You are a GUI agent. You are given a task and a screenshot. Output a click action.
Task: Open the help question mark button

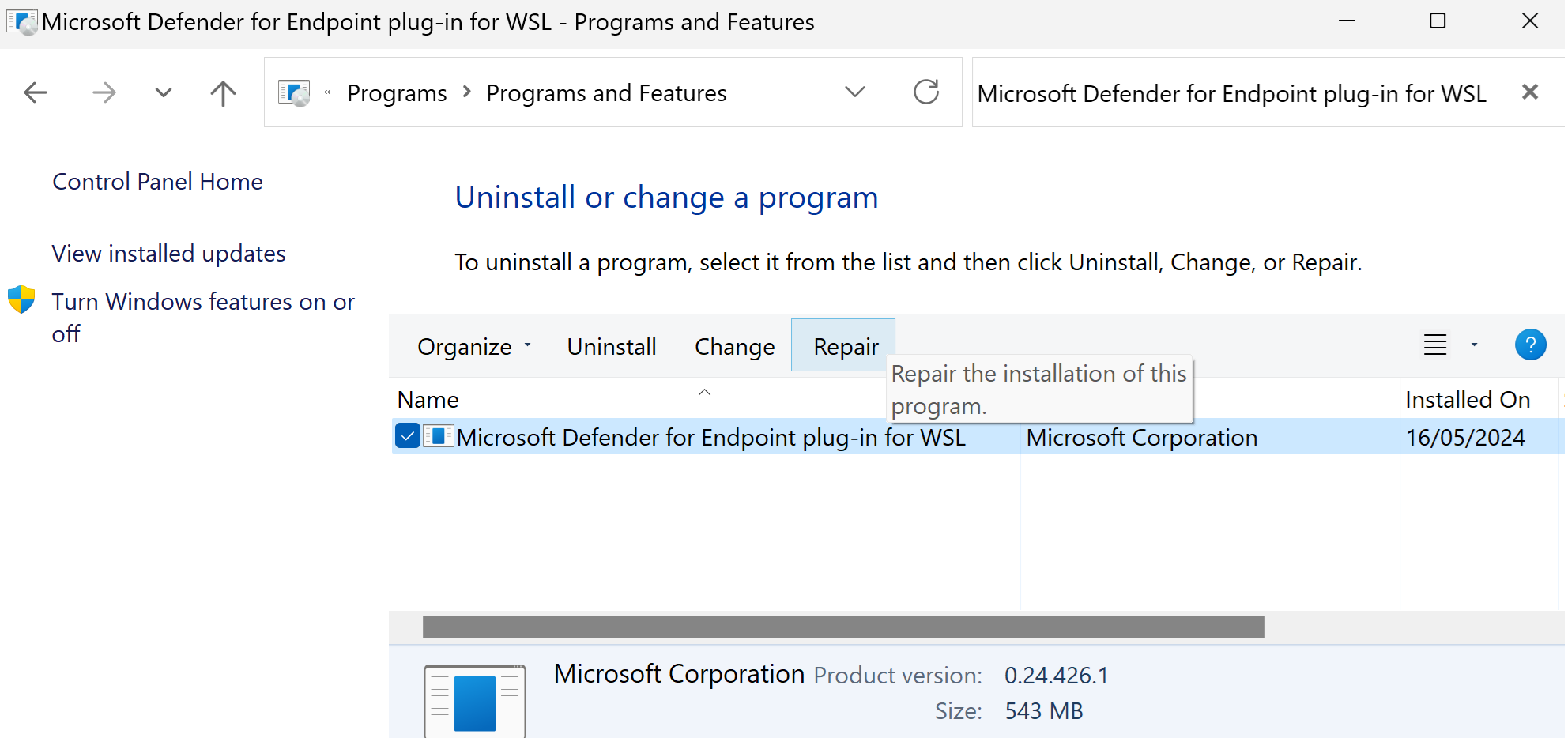tap(1530, 345)
